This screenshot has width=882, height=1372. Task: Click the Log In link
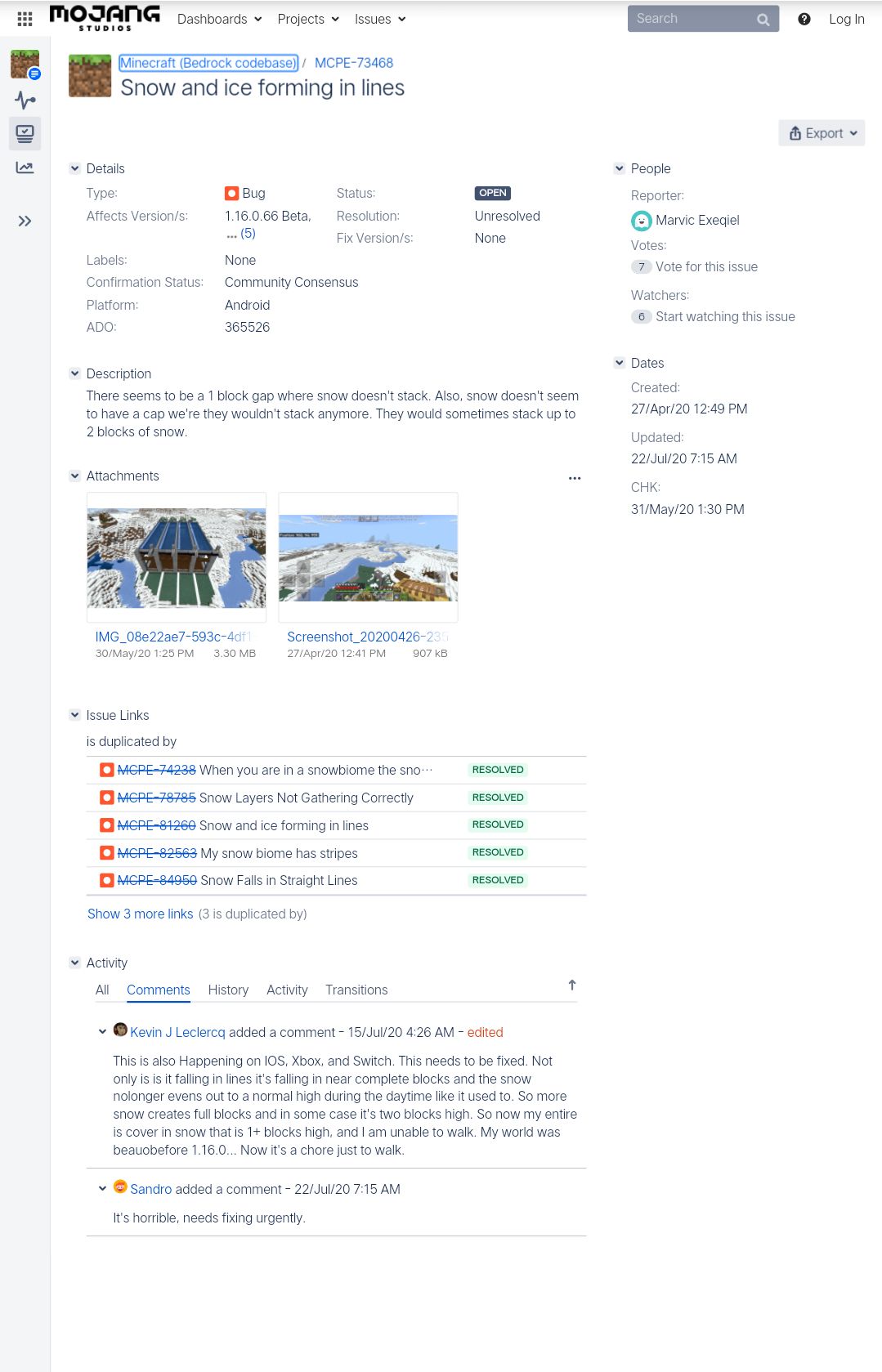pyautogui.click(x=846, y=19)
